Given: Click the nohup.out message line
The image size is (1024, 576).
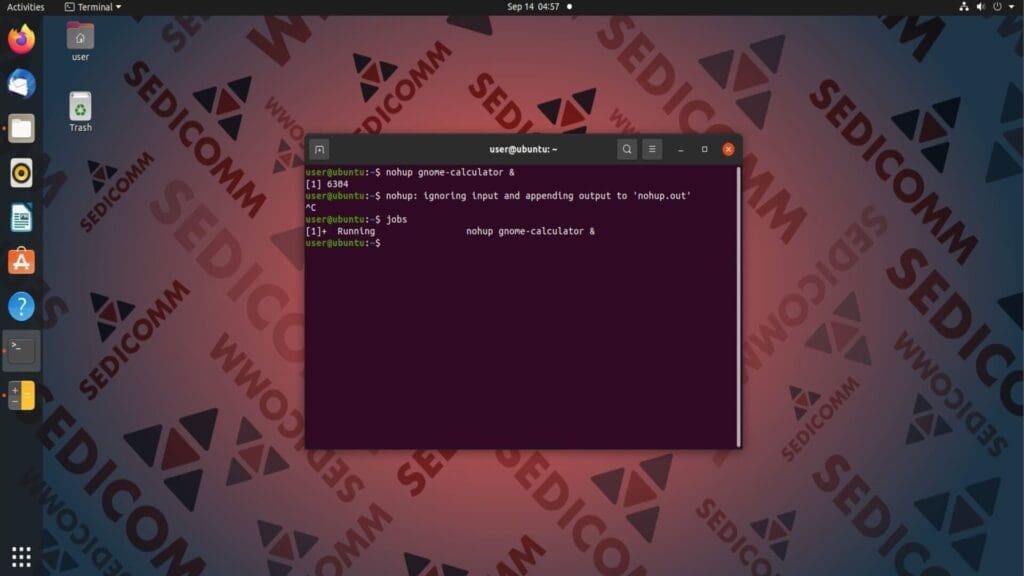Looking at the screenshot, I should tap(538, 196).
